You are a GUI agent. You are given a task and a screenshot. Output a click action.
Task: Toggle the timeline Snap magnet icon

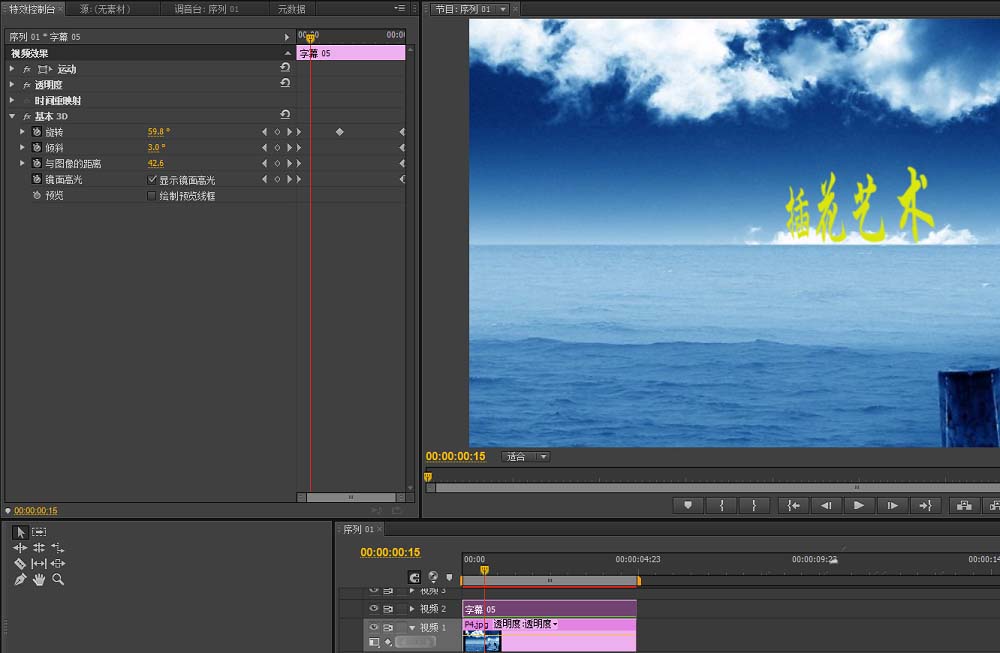pos(415,577)
